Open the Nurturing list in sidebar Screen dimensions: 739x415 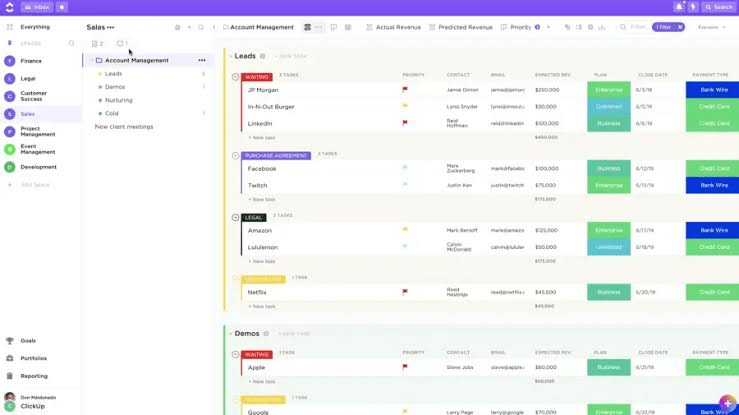pyautogui.click(x=119, y=100)
